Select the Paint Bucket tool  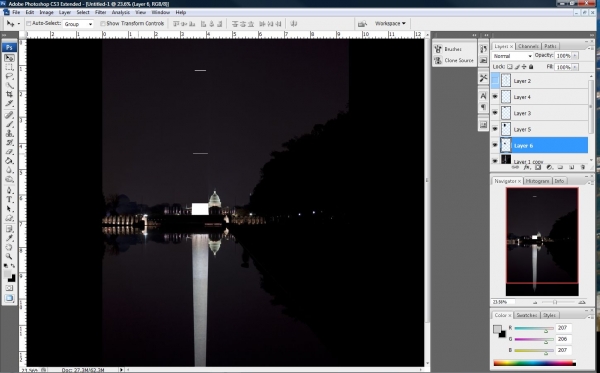(x=9, y=161)
